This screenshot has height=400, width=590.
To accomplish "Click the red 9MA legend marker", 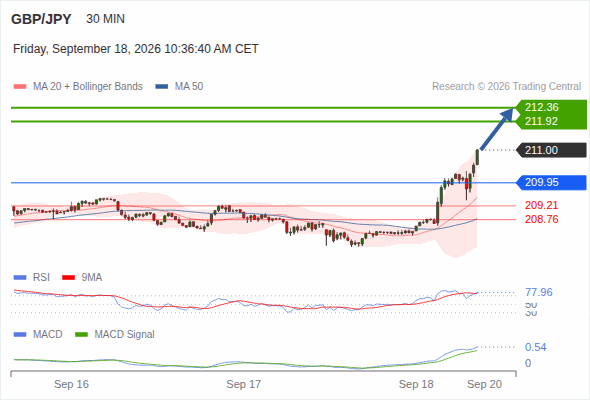I will coord(68,278).
